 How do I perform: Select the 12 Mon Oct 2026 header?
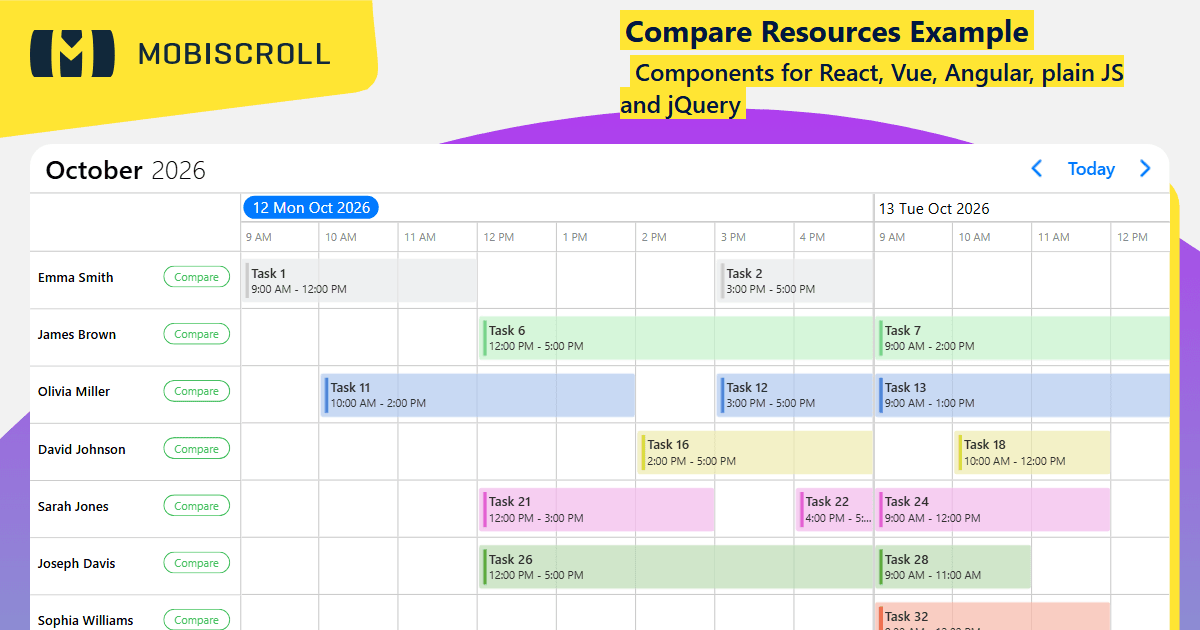pos(311,208)
